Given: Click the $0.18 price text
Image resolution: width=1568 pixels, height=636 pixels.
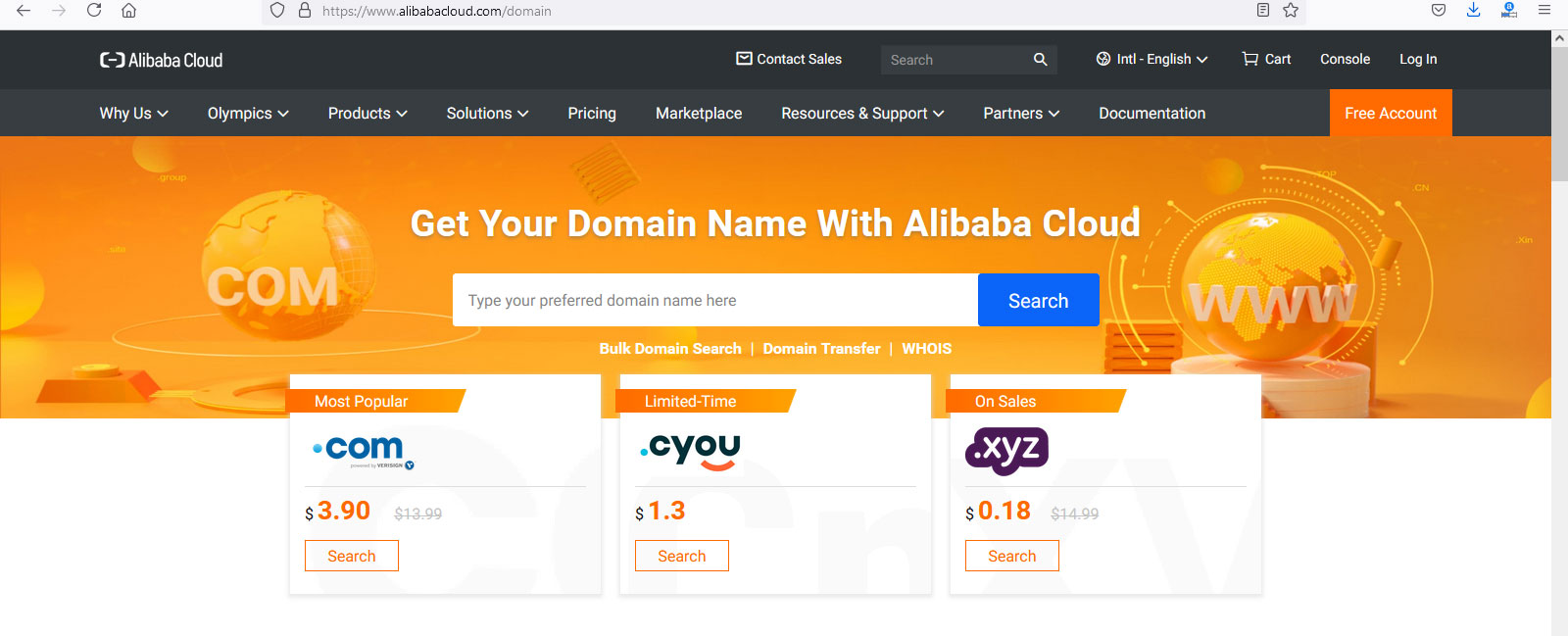Looking at the screenshot, I should [x=998, y=512].
